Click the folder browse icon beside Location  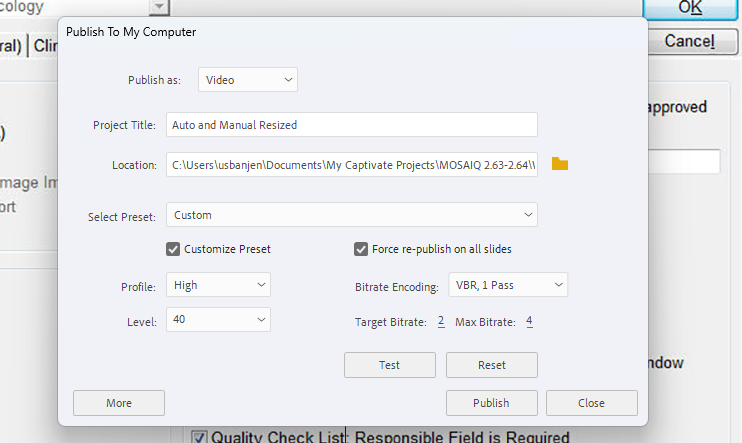[x=560, y=164]
